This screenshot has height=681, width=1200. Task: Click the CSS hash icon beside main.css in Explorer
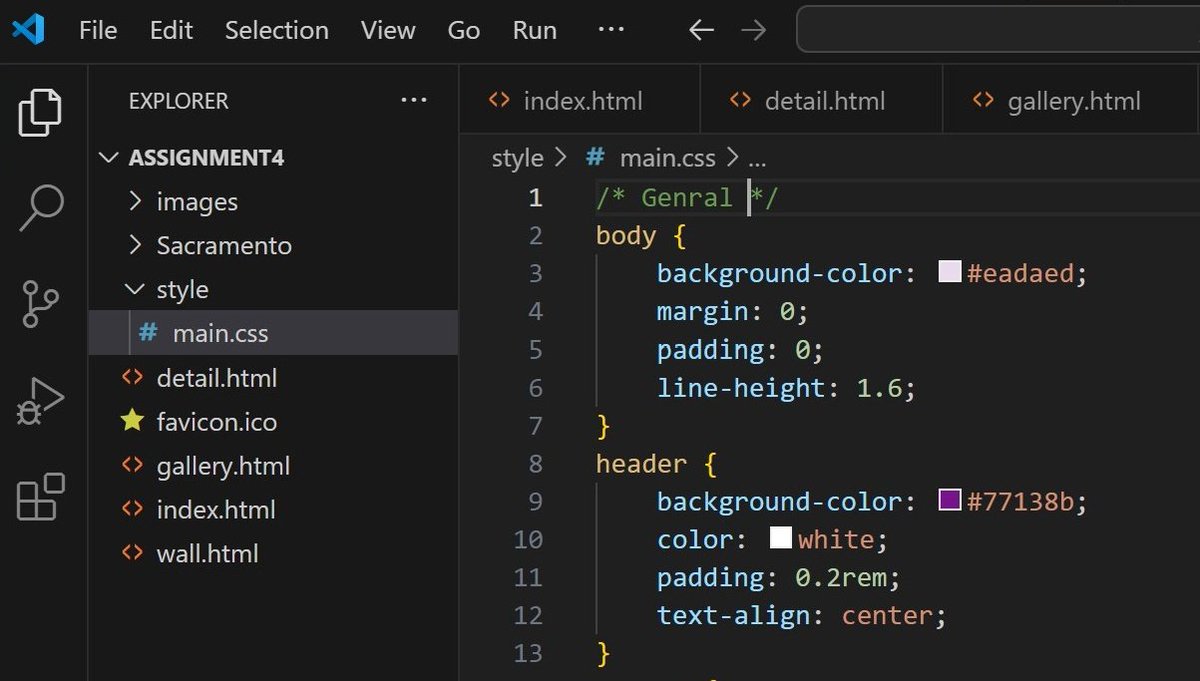click(148, 333)
